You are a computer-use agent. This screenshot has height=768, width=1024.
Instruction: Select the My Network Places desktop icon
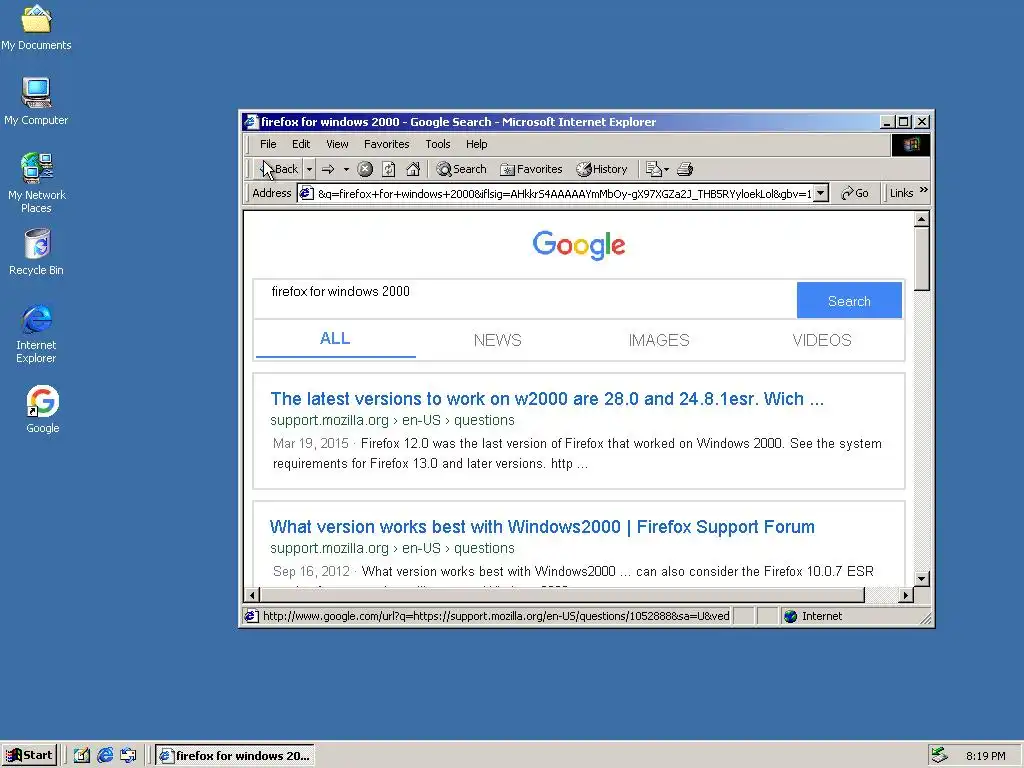coord(37,183)
